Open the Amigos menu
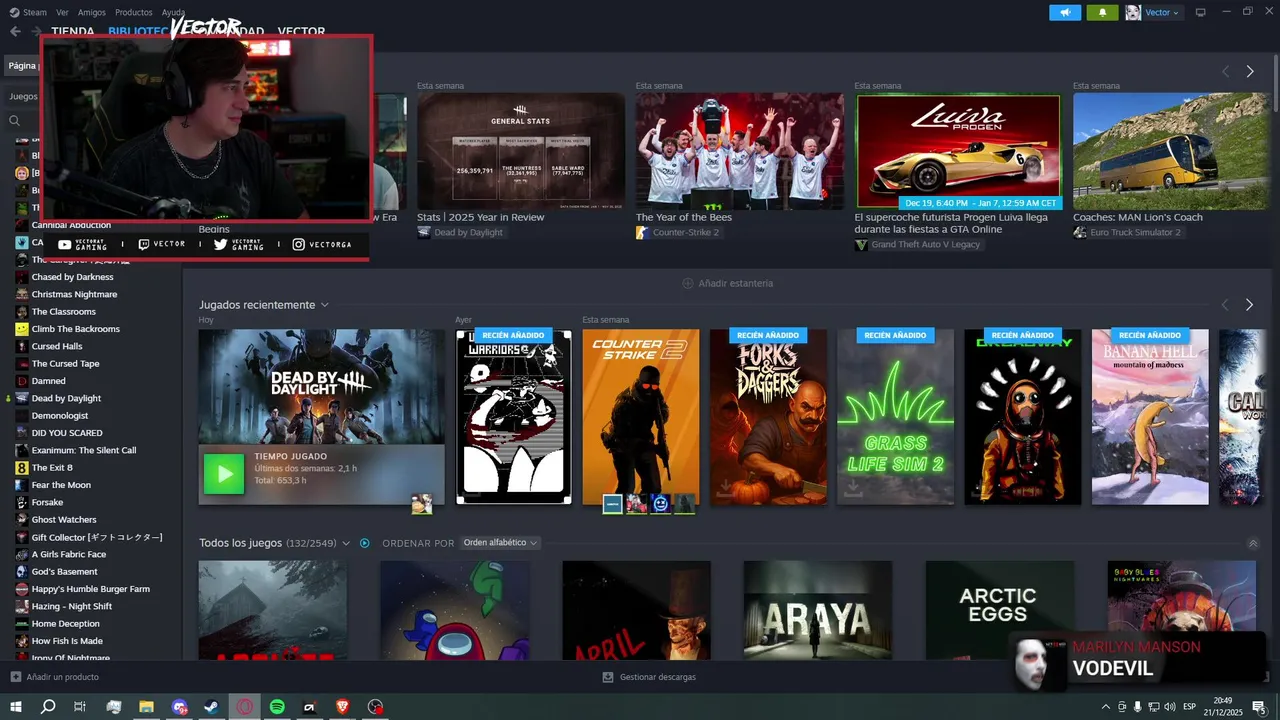Viewport: 1280px width, 720px height. [92, 12]
